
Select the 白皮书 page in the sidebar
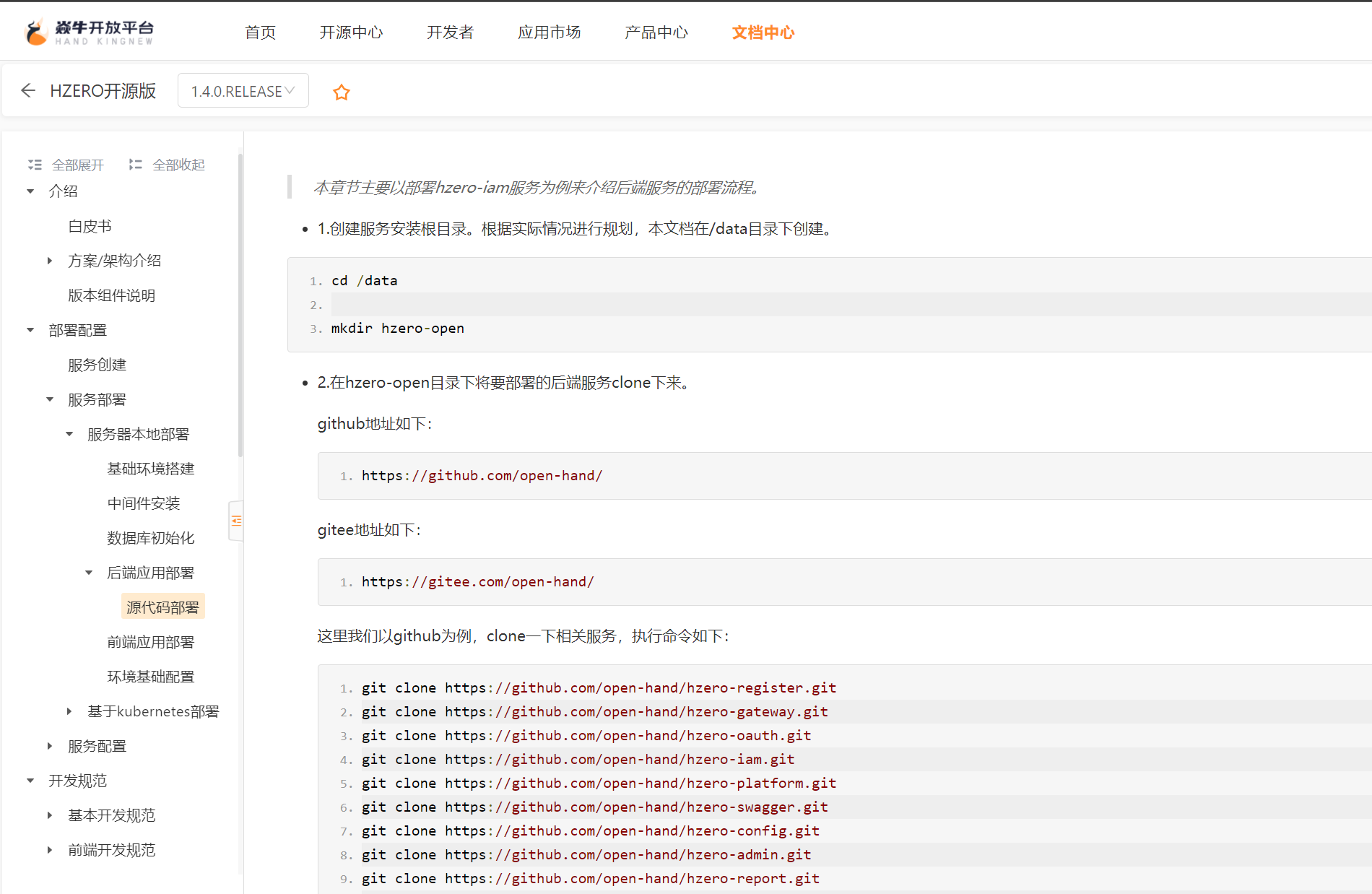[x=89, y=225]
